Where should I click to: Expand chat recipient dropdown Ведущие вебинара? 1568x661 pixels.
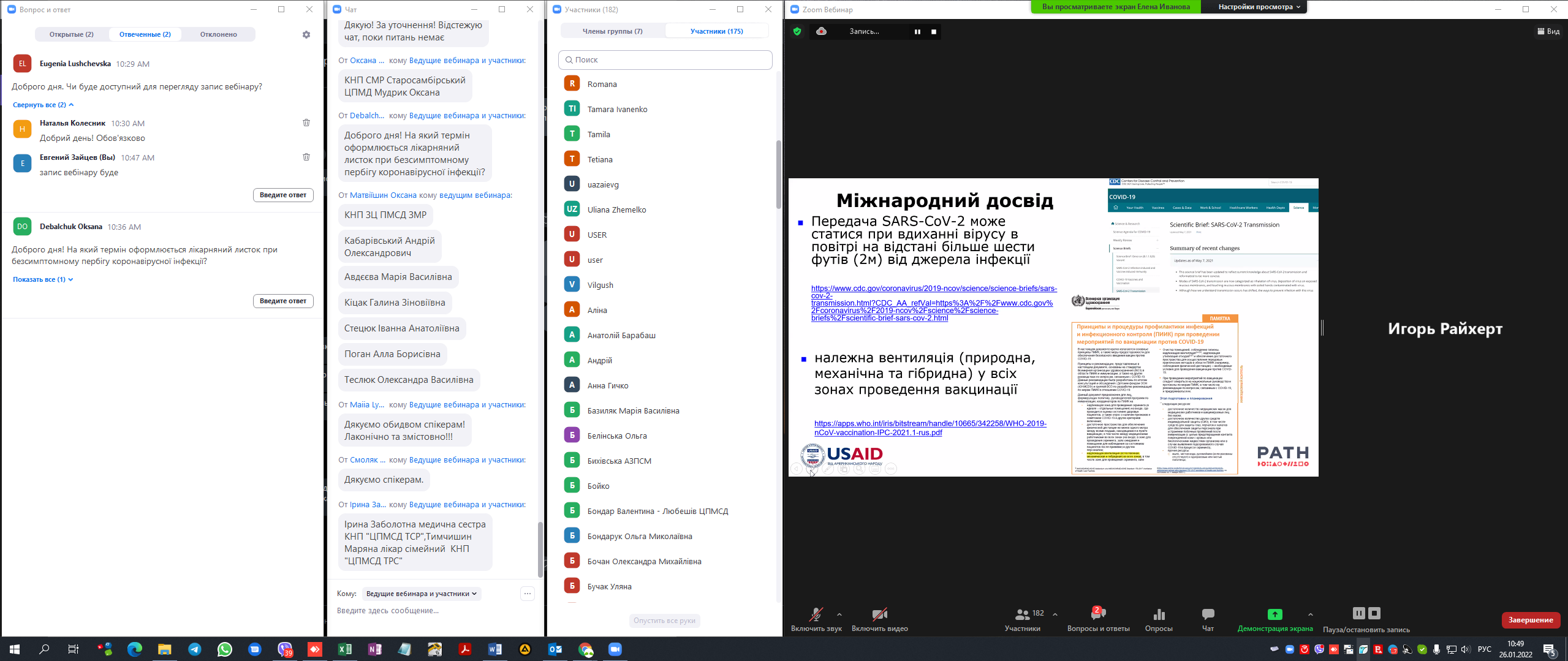point(421,594)
